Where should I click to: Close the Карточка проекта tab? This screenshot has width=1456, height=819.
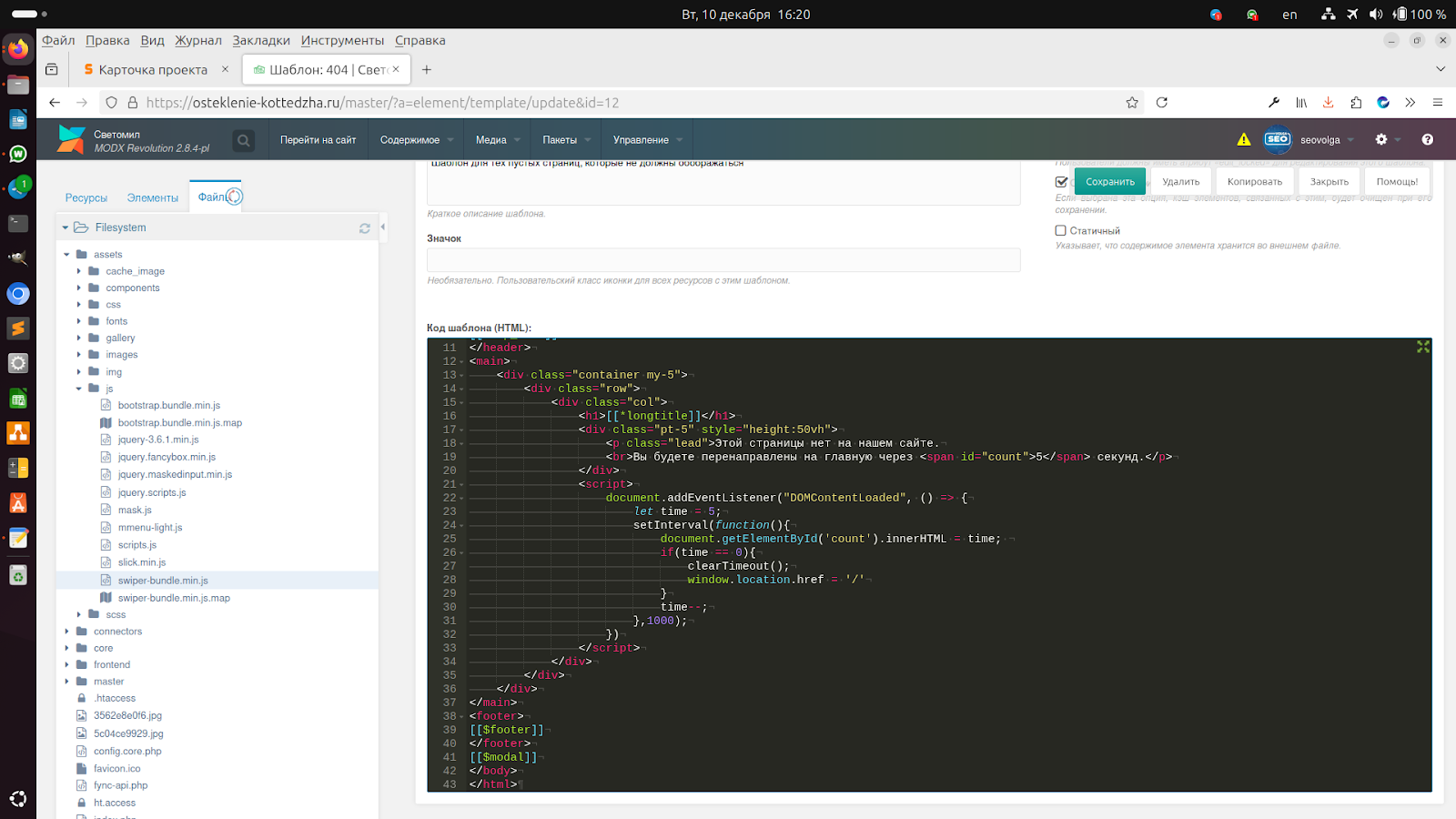[x=226, y=69]
